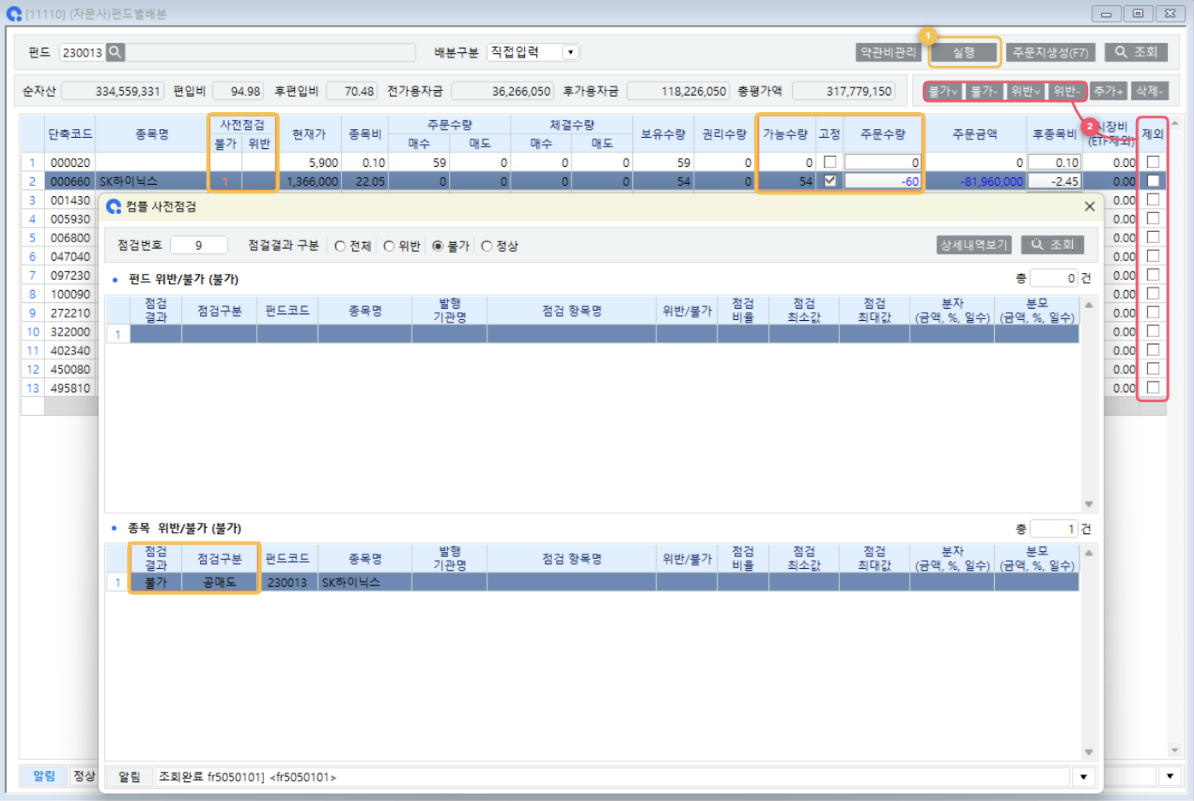1194x801 pixels.
Task: Click the 단축코드 column header
Action: tap(70, 134)
